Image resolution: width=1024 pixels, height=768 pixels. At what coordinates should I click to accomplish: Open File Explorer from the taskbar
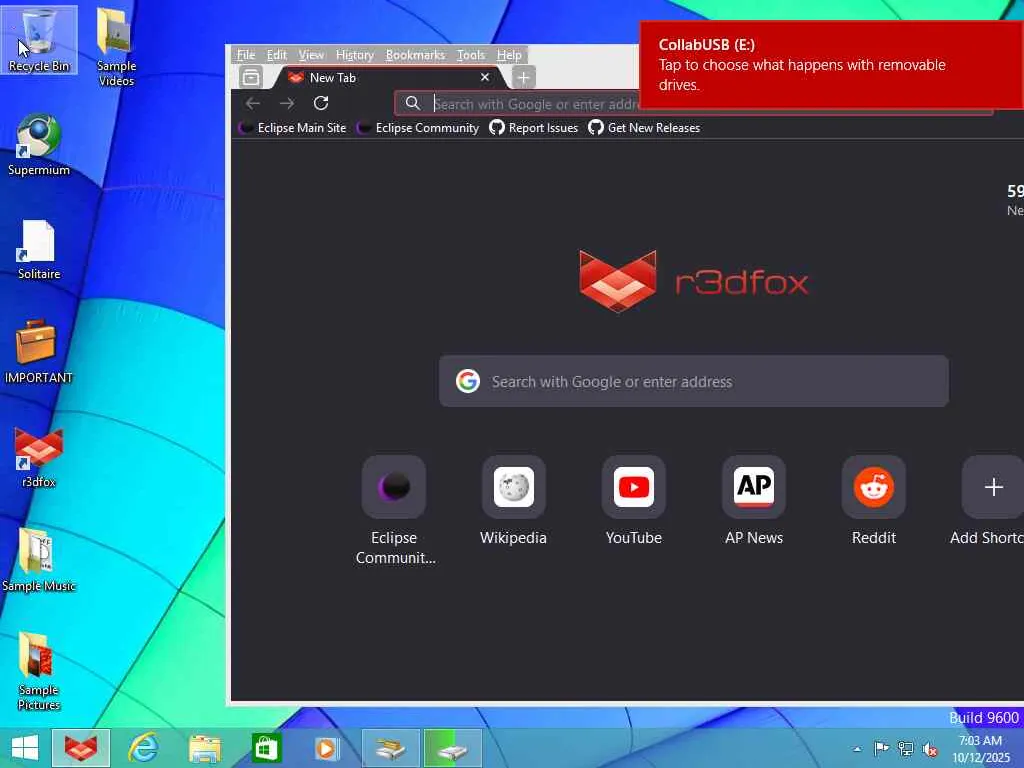click(x=204, y=748)
